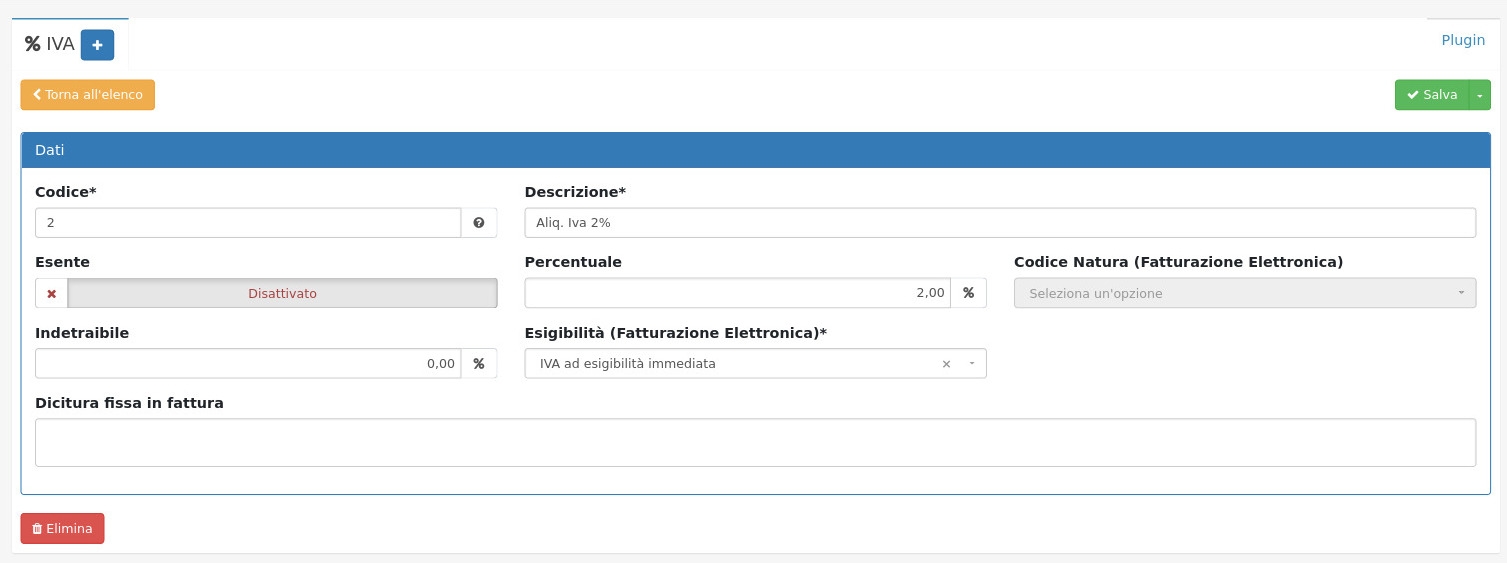Click the blue plus icon beside IVA
The height and width of the screenshot is (563, 1507).
coord(97,45)
